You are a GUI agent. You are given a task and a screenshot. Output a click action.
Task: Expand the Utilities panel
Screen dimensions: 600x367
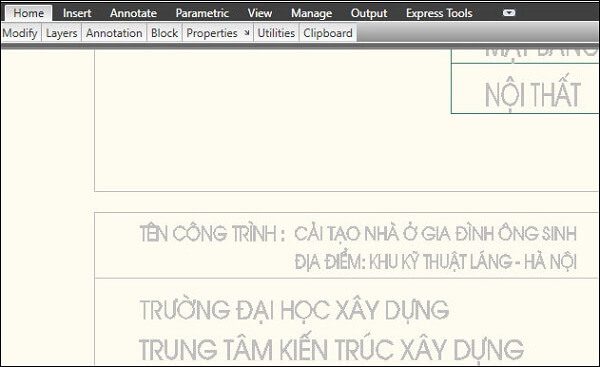(276, 33)
